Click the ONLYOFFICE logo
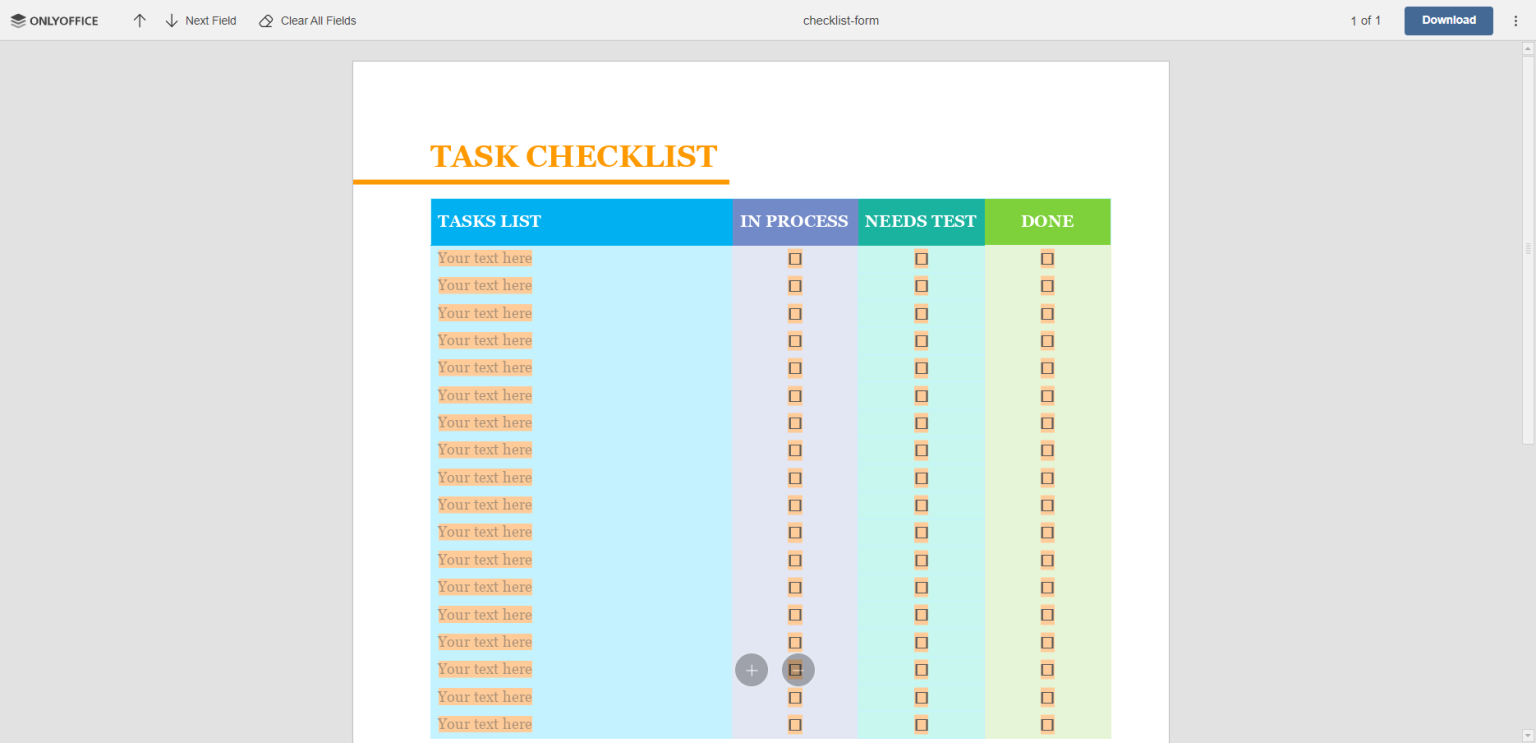Viewport: 1536px width, 743px height. [x=54, y=20]
